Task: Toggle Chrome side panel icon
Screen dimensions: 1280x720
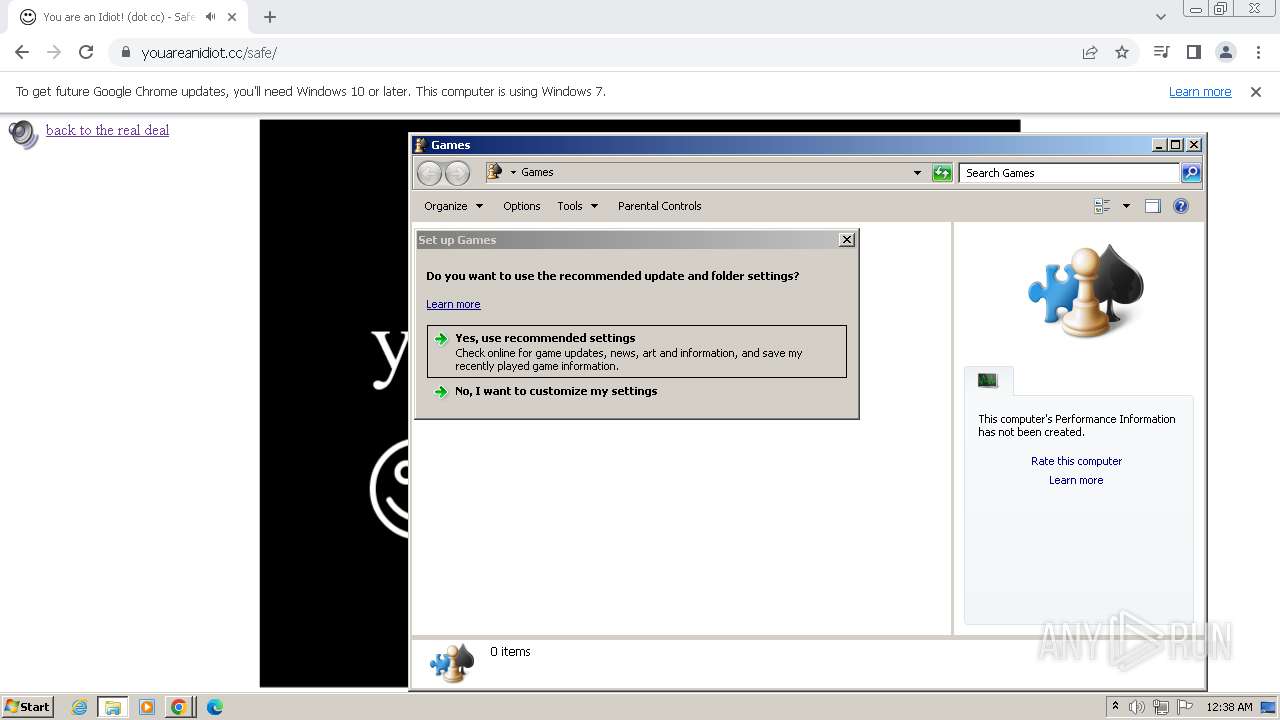Action: 1193,52
